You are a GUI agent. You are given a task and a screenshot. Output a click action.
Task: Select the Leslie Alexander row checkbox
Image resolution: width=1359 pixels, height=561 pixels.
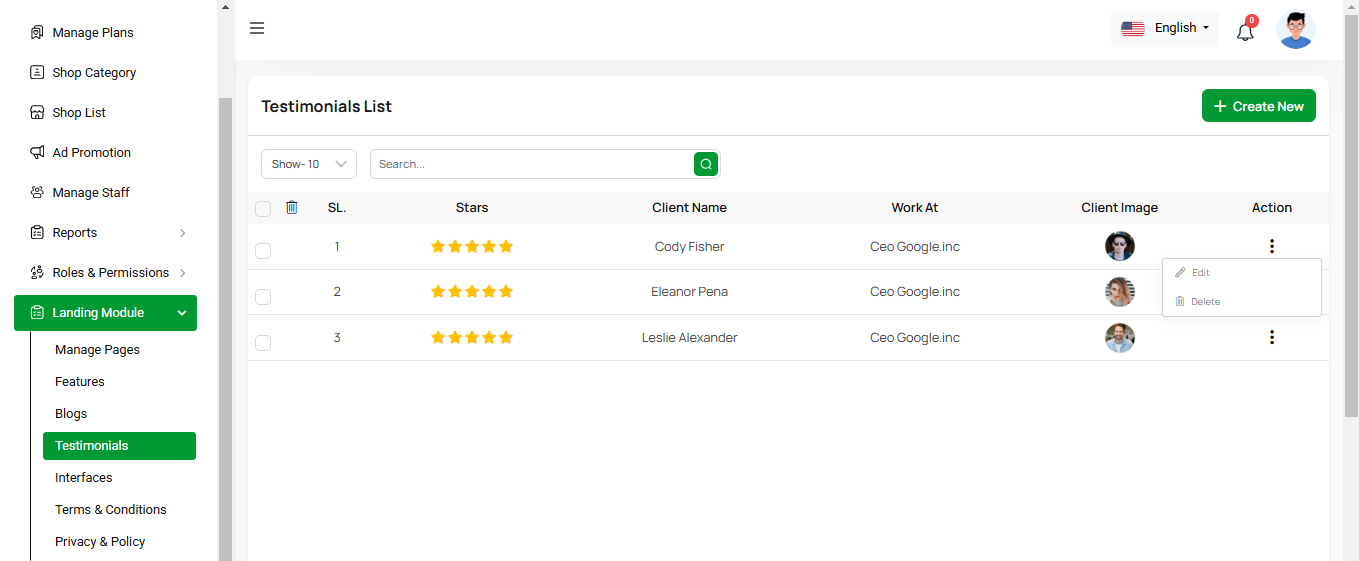[263, 343]
